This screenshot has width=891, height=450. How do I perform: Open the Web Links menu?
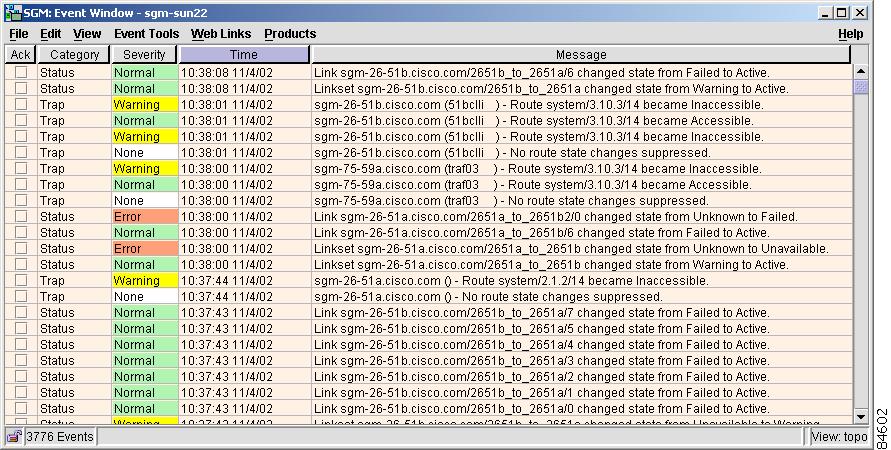(x=221, y=34)
